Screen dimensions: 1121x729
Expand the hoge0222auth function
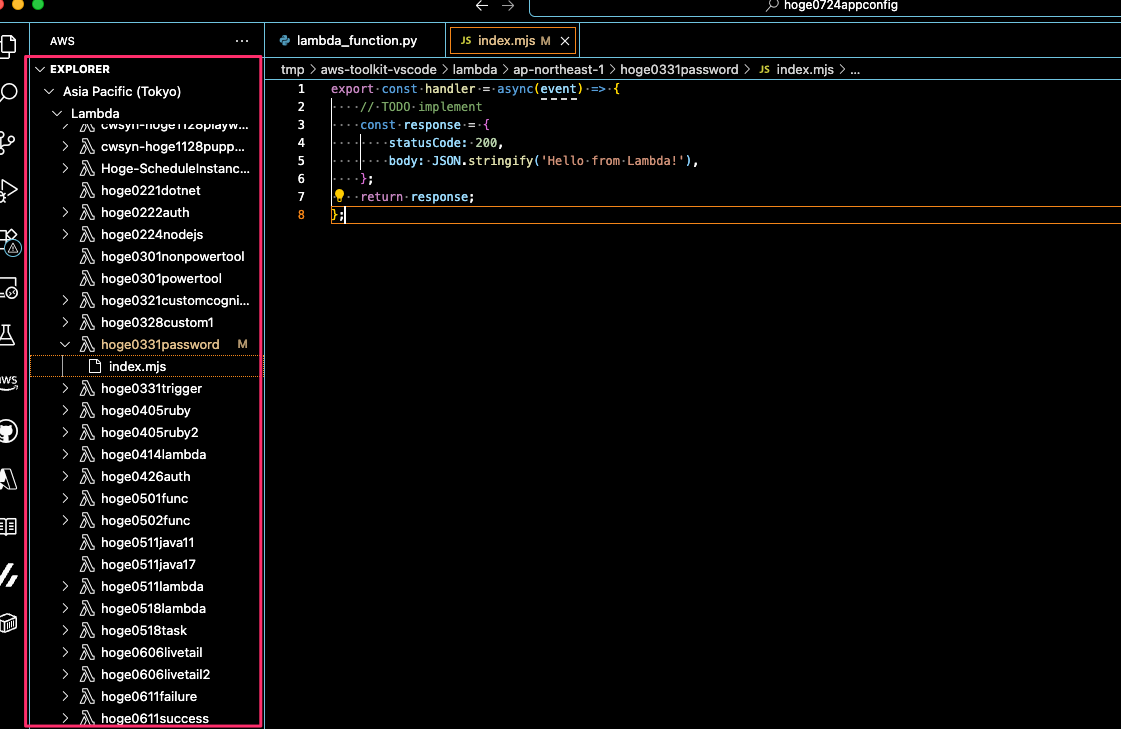coord(65,212)
